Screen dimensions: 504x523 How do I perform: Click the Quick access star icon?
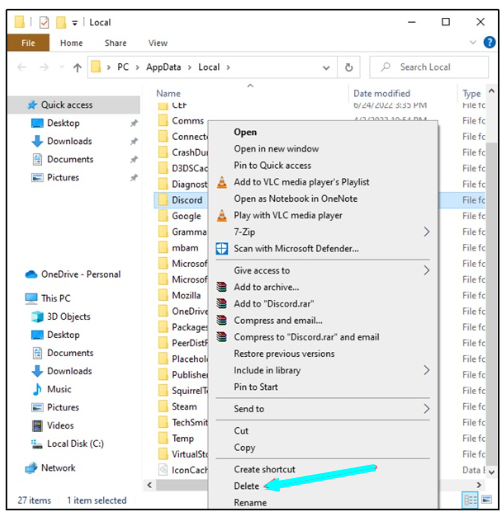[x=32, y=105]
